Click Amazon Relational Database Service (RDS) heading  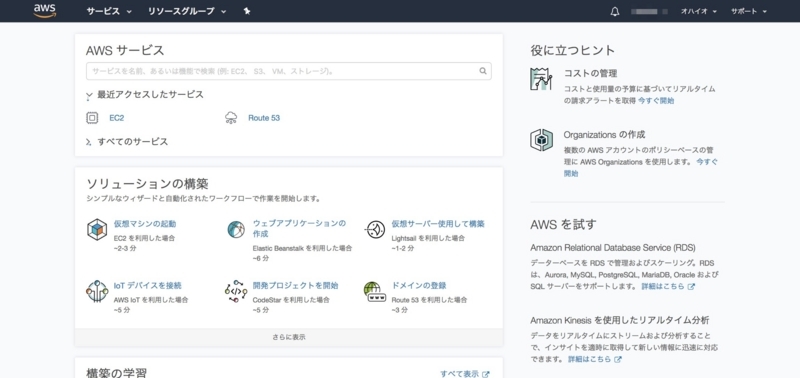[613, 248]
